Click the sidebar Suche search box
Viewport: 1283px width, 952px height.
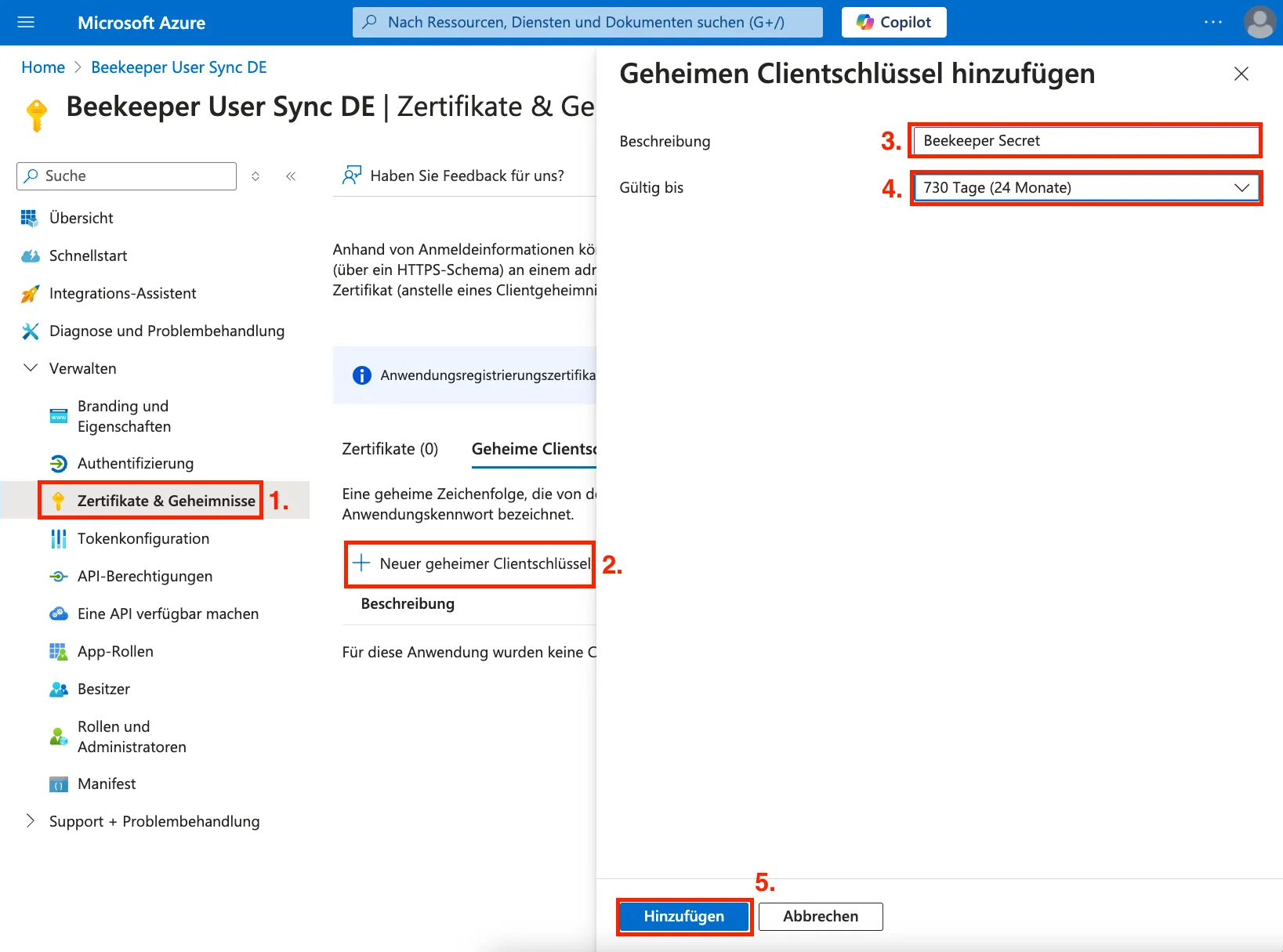pyautogui.click(x=126, y=176)
